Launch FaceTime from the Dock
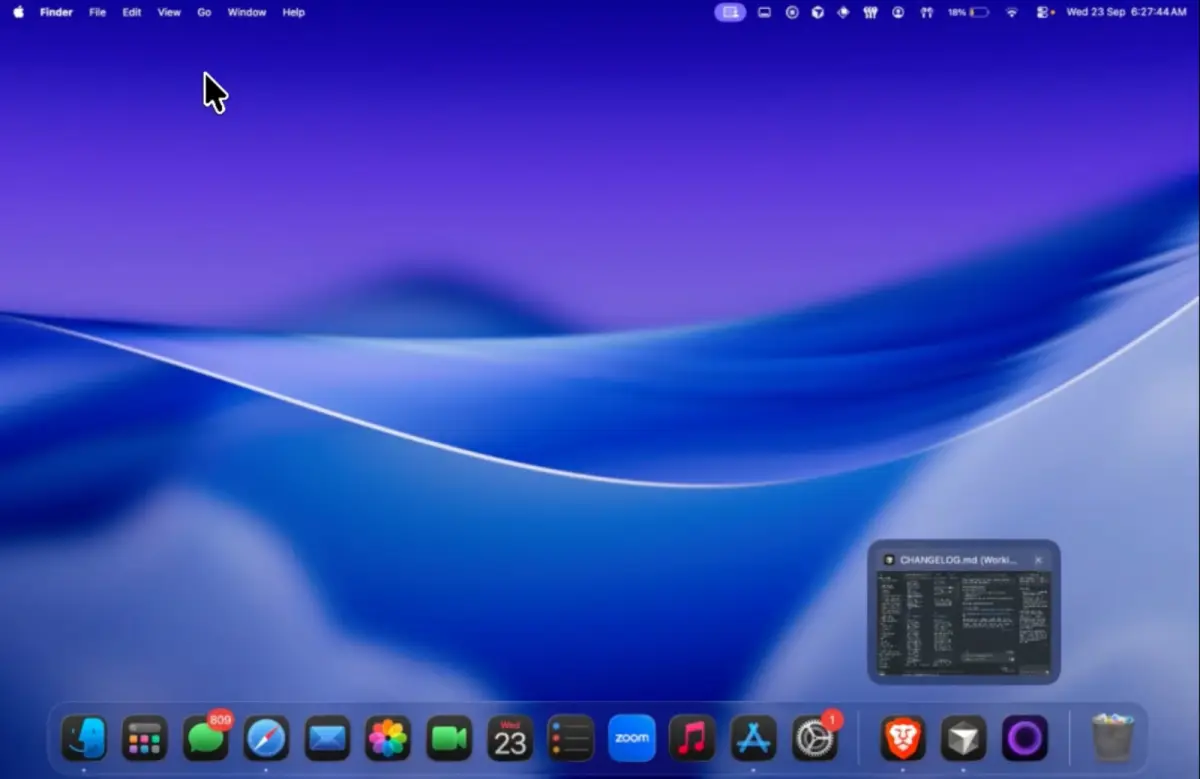This screenshot has height=779, width=1200. click(449, 739)
